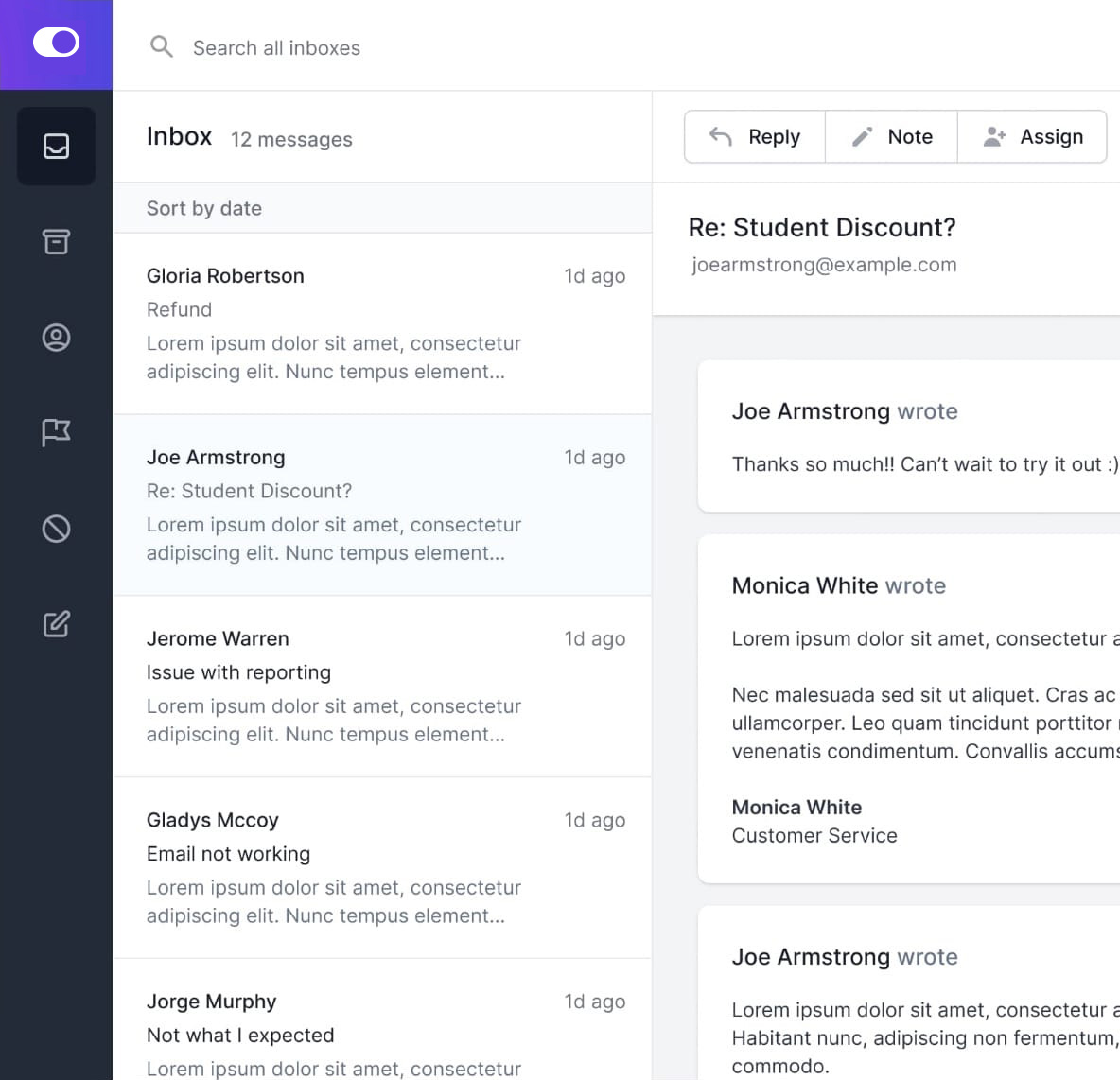Open Gloria Robertson's Refund message
The width and height of the screenshot is (1120, 1080).
[x=382, y=323]
